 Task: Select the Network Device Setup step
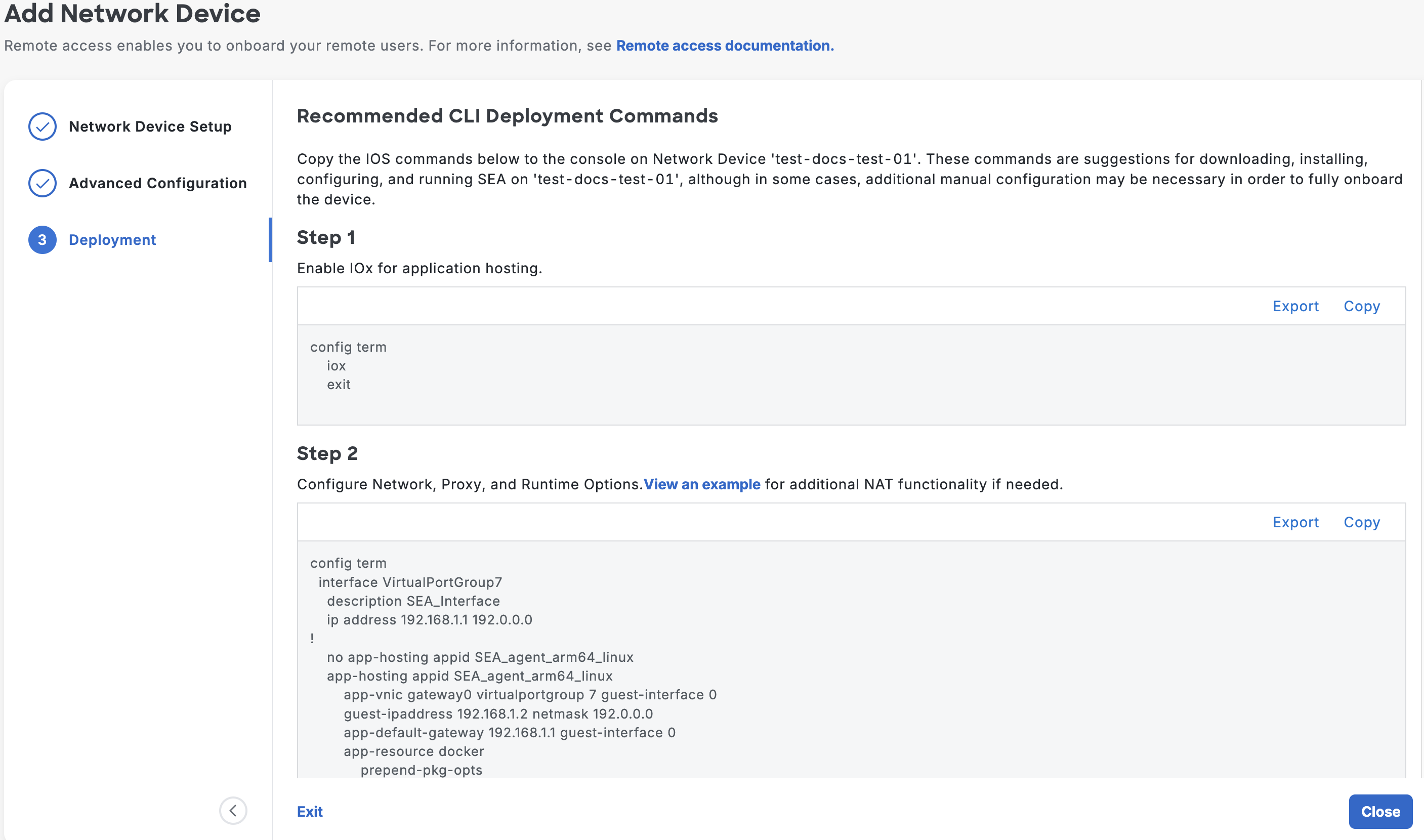click(x=150, y=126)
